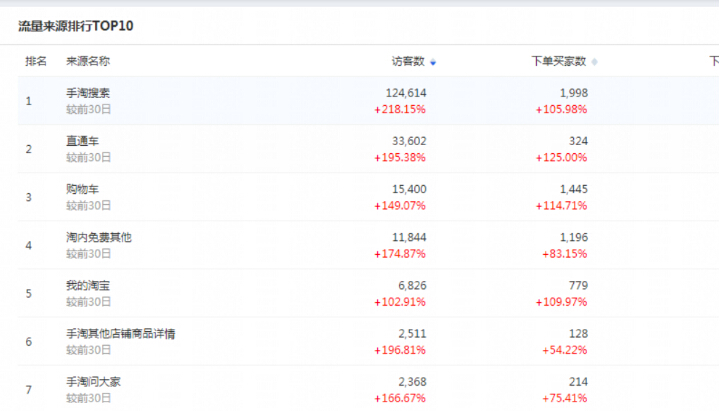Select the 淘内免费其他 source name
The image size is (721, 411).
tap(99, 237)
